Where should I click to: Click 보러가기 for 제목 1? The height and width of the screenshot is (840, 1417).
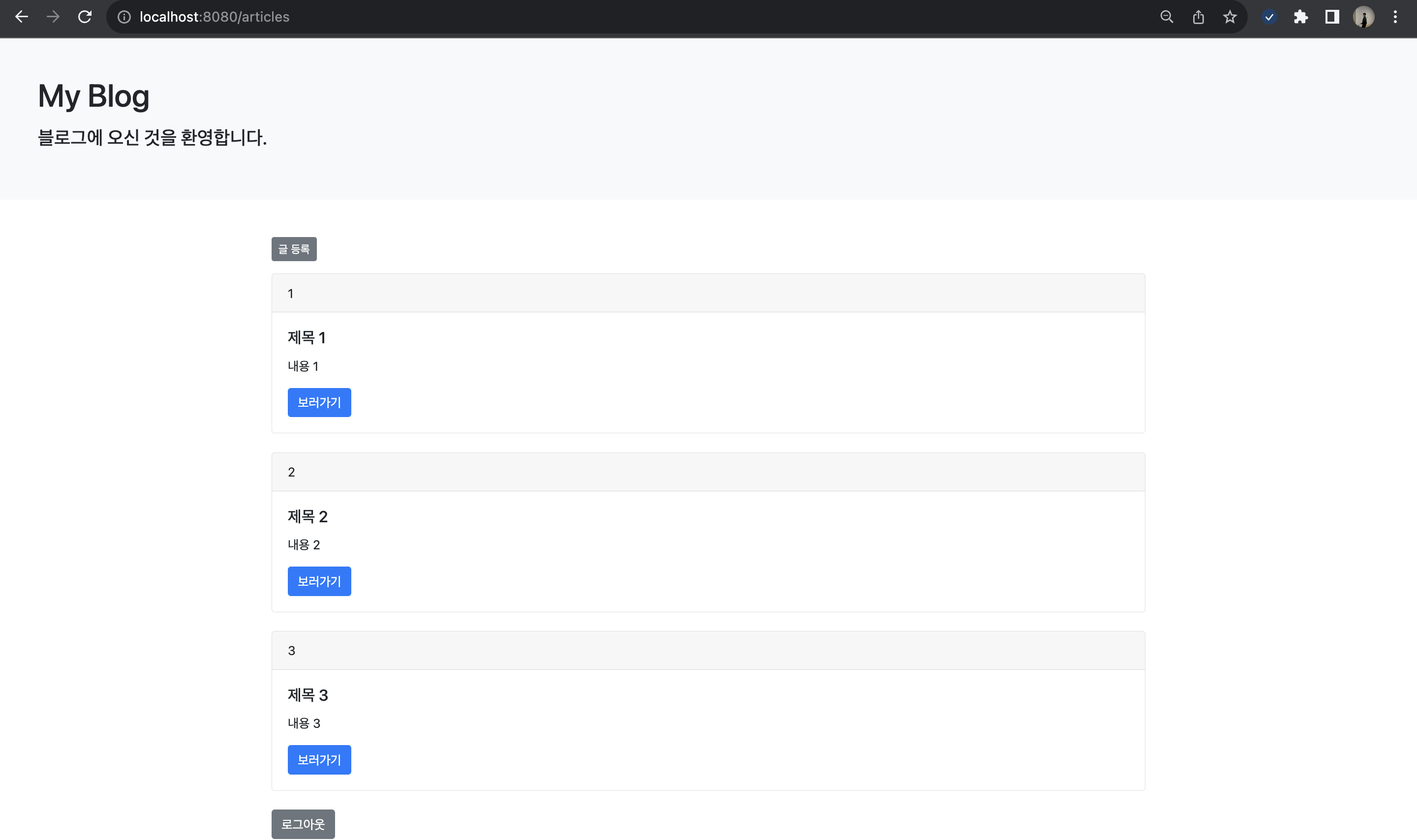click(319, 402)
